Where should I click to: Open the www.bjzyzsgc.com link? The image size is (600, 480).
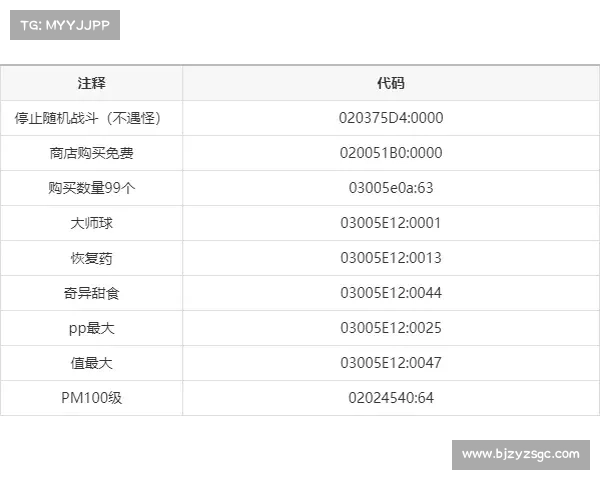click(x=520, y=455)
